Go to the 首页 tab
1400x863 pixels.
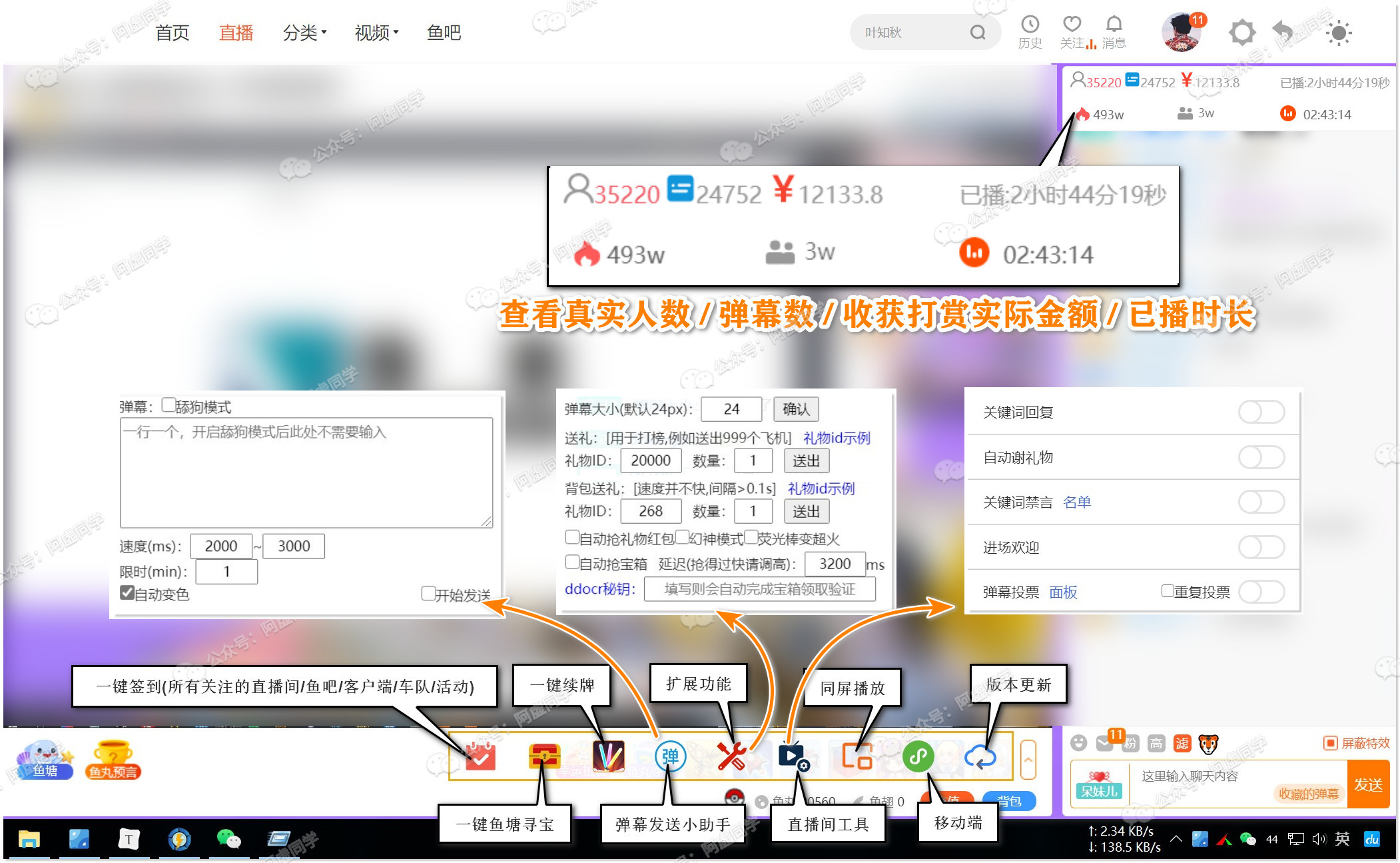pos(173,33)
